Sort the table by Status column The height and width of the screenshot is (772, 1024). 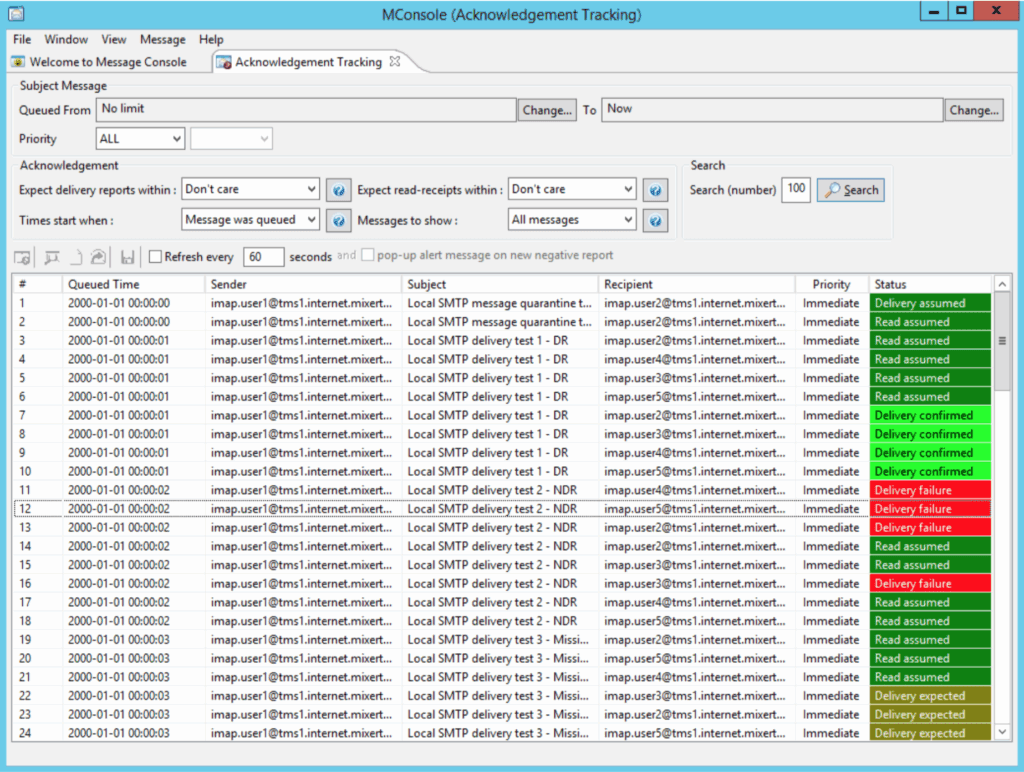930,284
